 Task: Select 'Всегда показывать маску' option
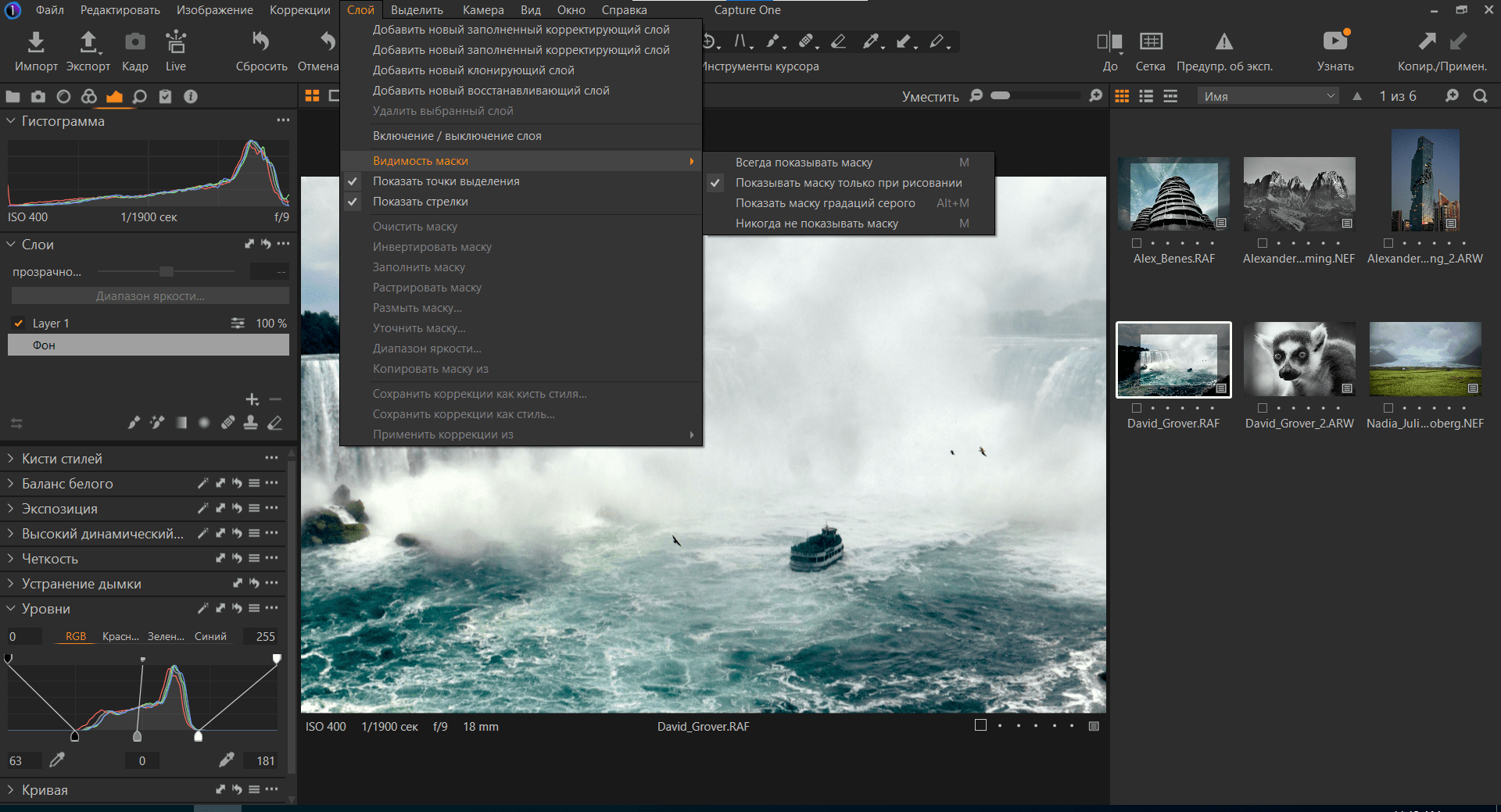(x=804, y=163)
